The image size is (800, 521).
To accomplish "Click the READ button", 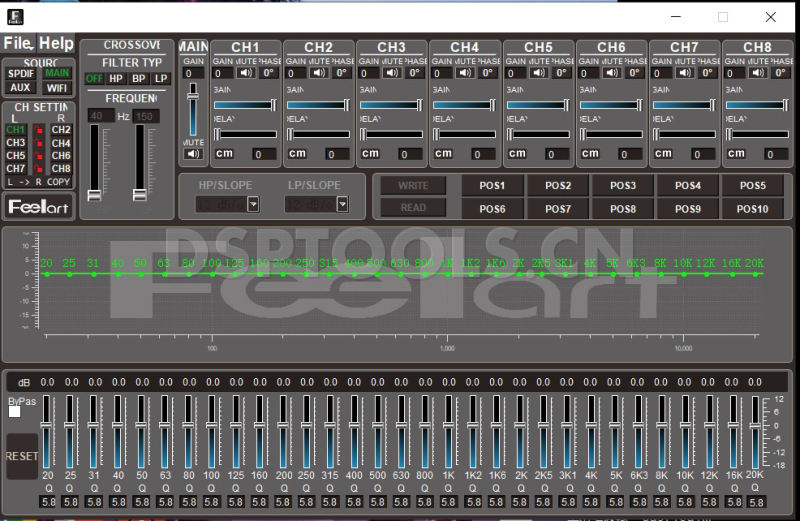I will [413, 208].
